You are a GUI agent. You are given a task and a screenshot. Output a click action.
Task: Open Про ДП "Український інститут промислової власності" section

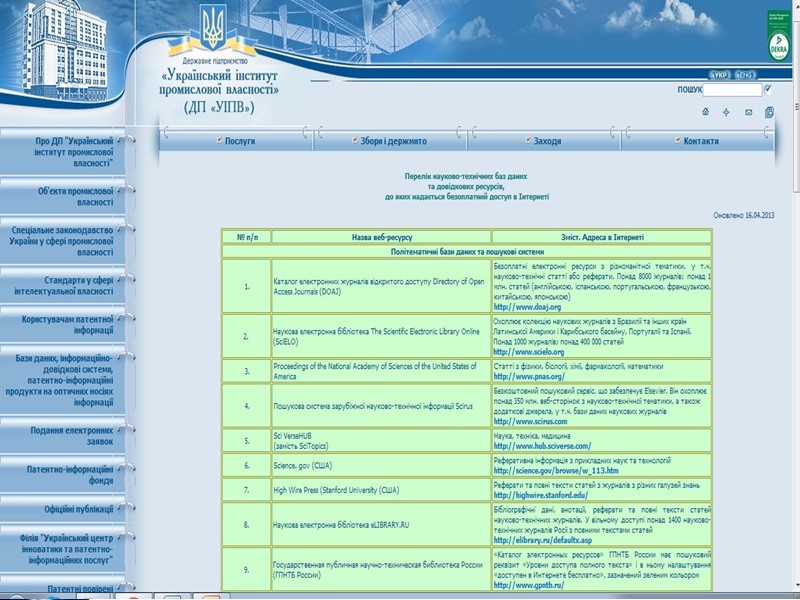point(62,152)
